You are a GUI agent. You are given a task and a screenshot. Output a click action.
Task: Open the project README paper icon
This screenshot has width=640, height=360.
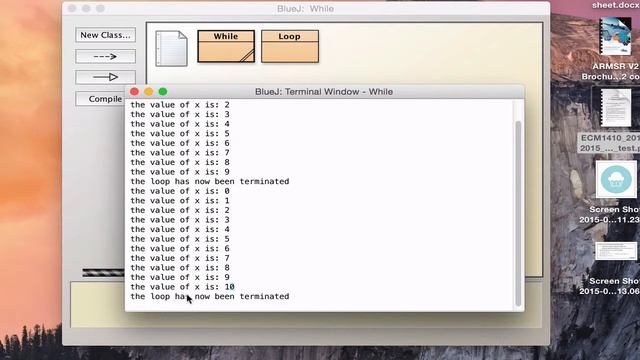[171, 48]
